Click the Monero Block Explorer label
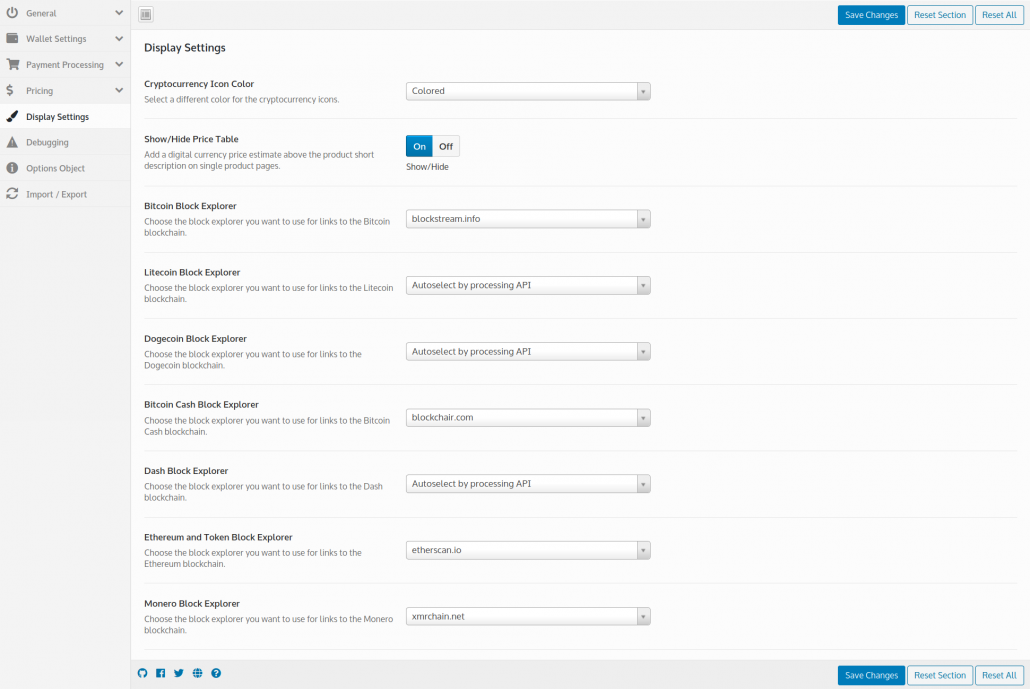 (x=192, y=604)
